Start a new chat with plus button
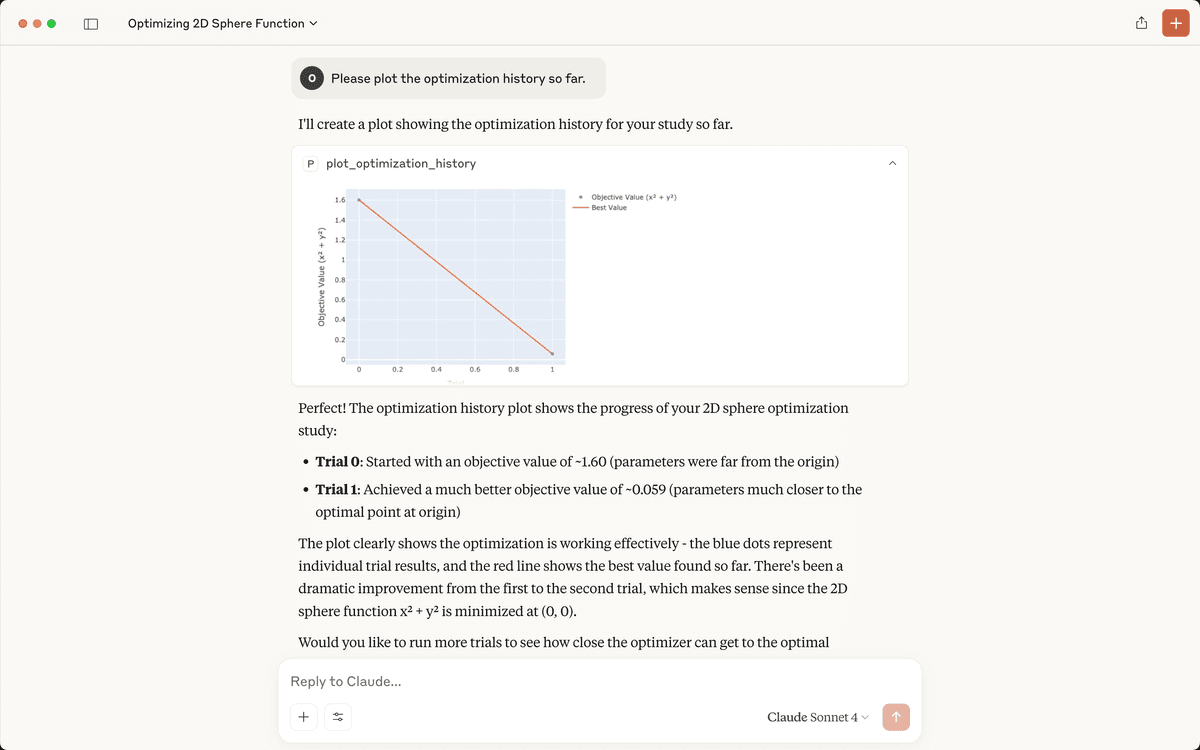 click(1175, 23)
